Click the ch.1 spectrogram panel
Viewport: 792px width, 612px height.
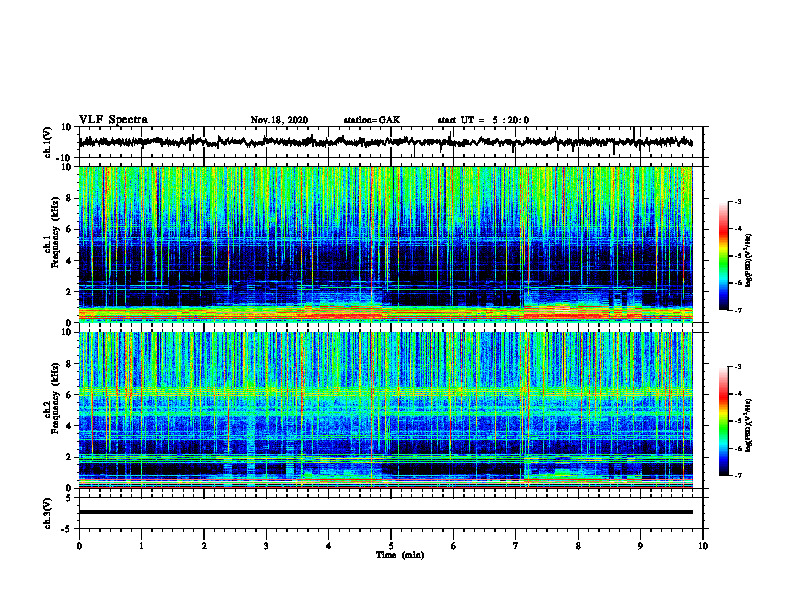385,244
